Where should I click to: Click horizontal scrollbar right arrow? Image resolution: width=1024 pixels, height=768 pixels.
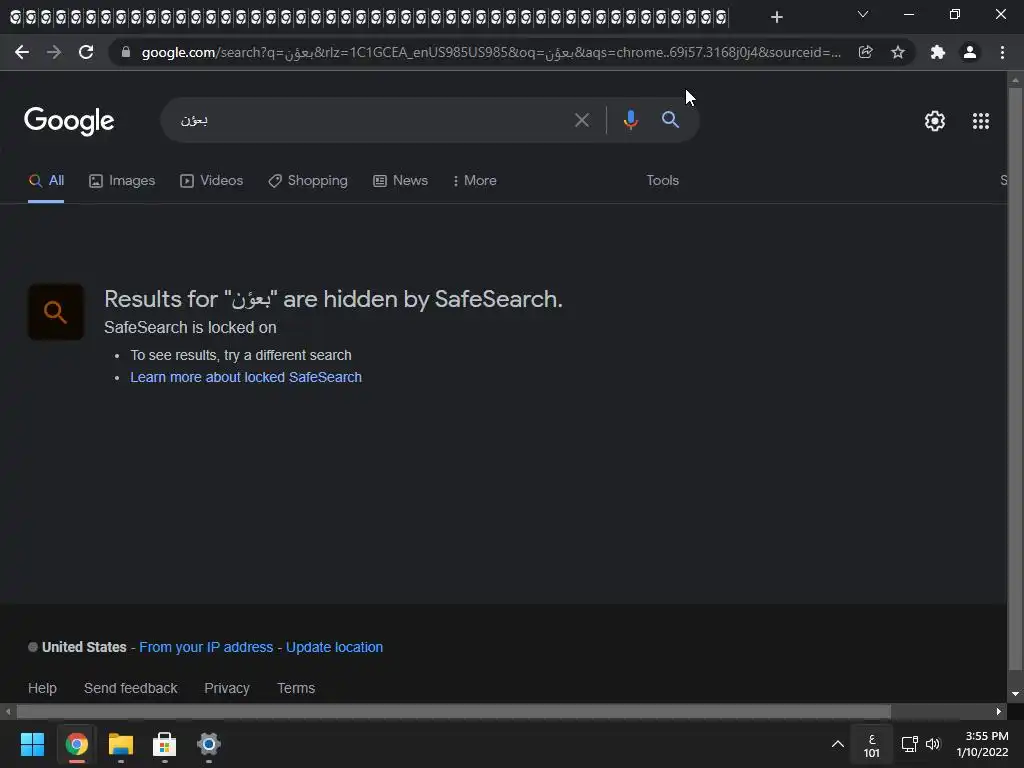click(999, 712)
